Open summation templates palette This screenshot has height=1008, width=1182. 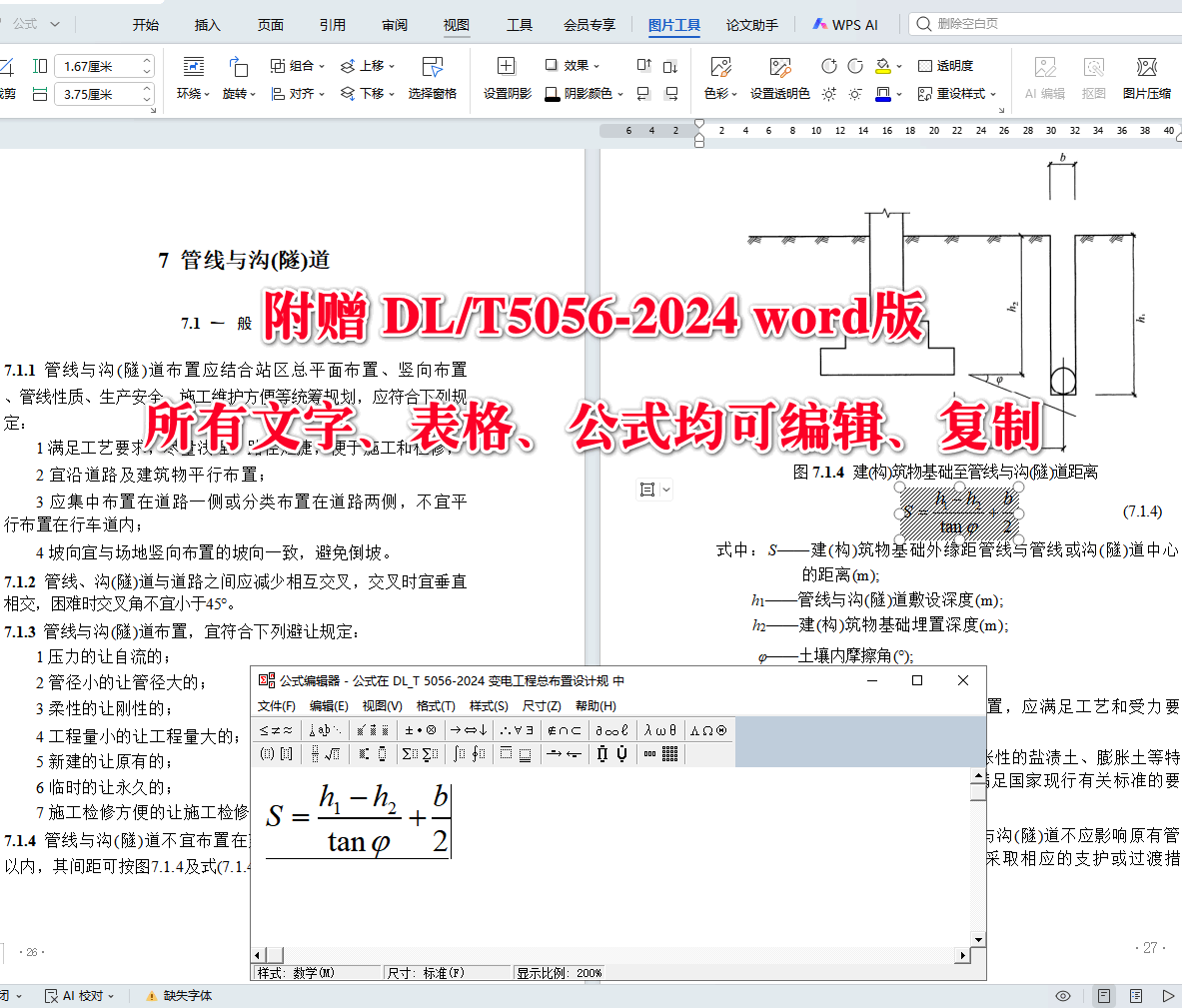420,753
